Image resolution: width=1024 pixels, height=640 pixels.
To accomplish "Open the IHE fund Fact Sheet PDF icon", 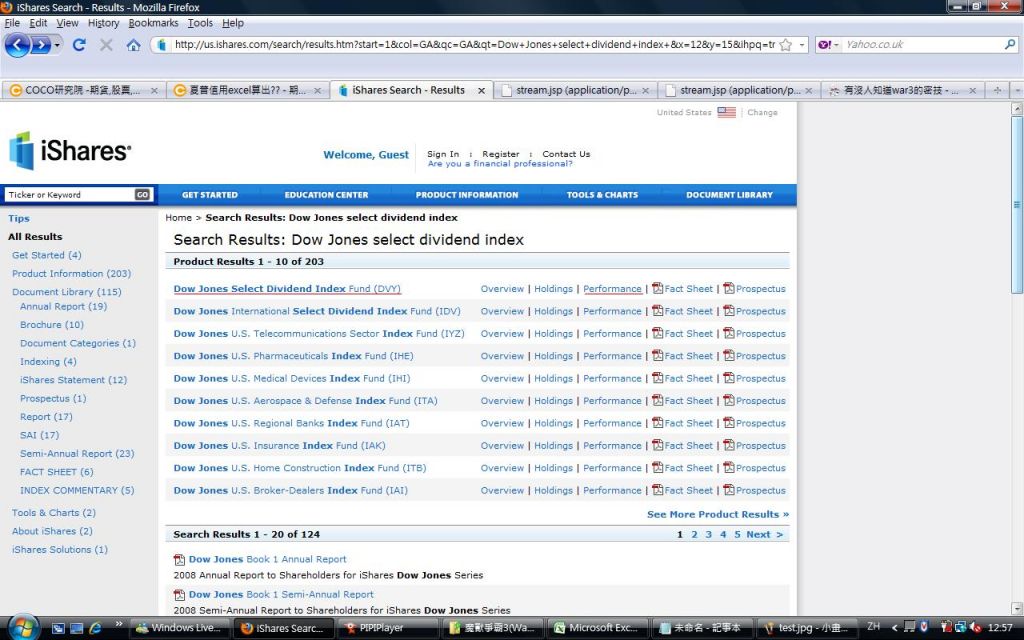I will coord(657,355).
